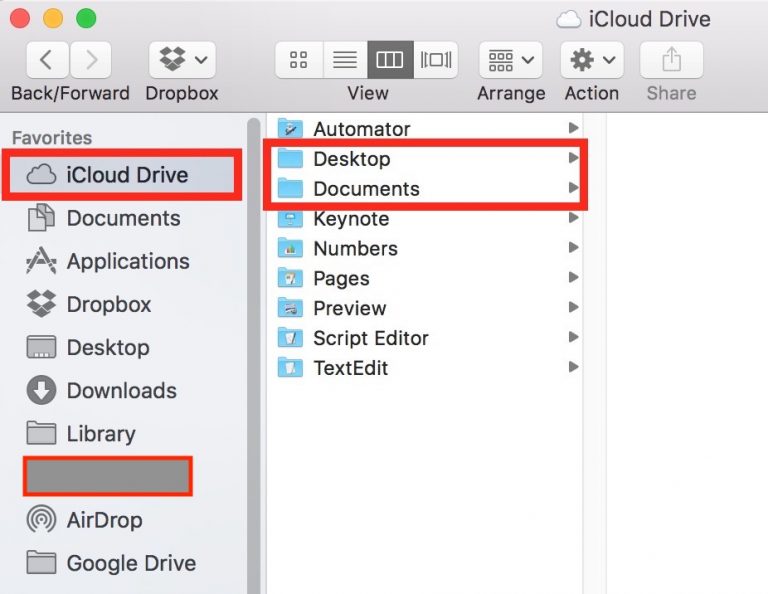Click the yellow minimize window button
768x594 pixels.
pos(53,19)
